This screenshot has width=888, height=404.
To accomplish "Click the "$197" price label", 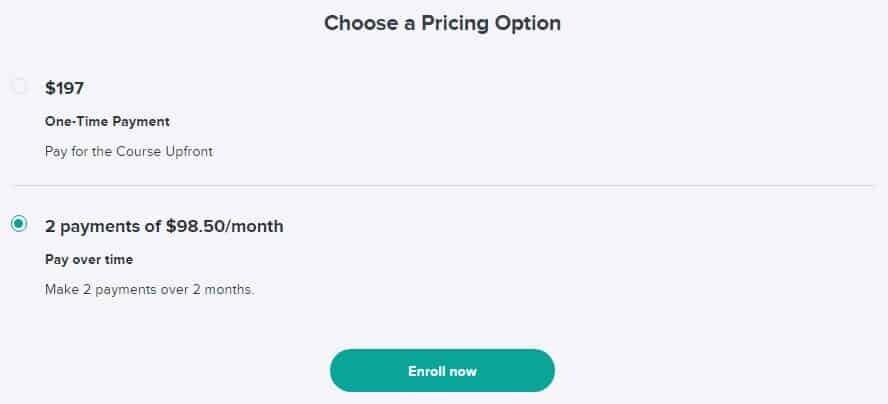I will click(x=64, y=88).
